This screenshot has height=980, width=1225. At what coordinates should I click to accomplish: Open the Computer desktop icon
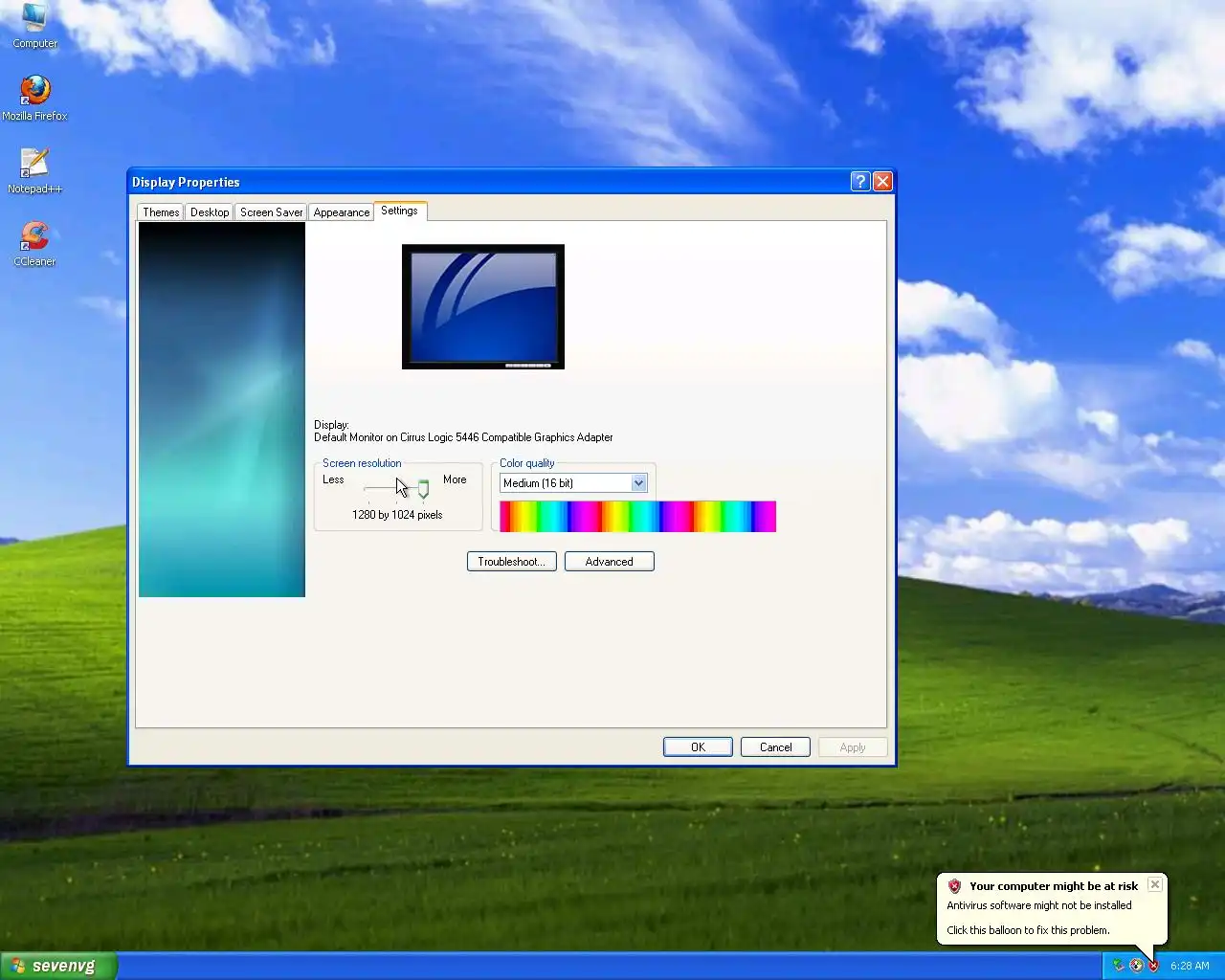34,26
